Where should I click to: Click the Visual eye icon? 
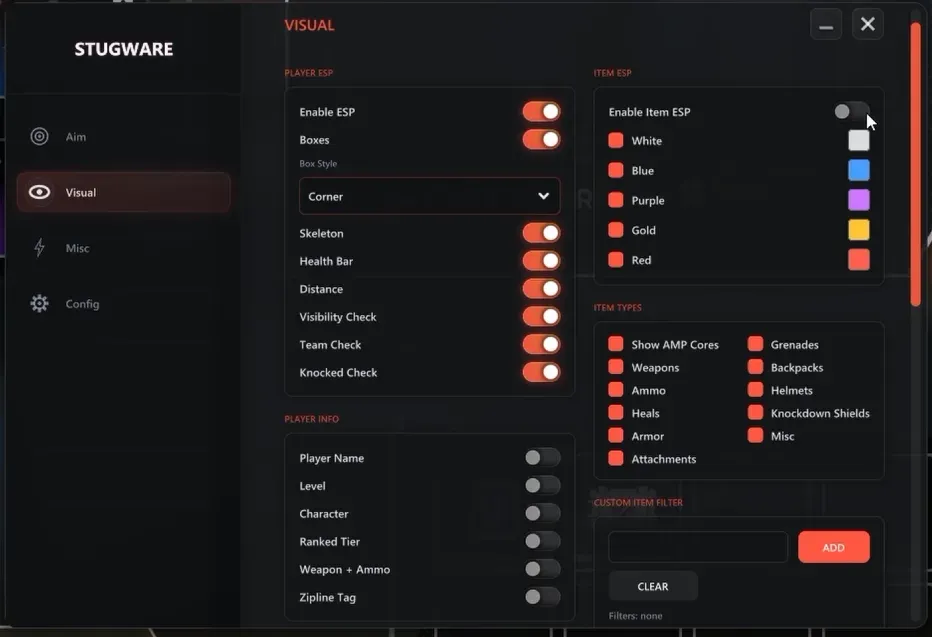click(x=40, y=192)
